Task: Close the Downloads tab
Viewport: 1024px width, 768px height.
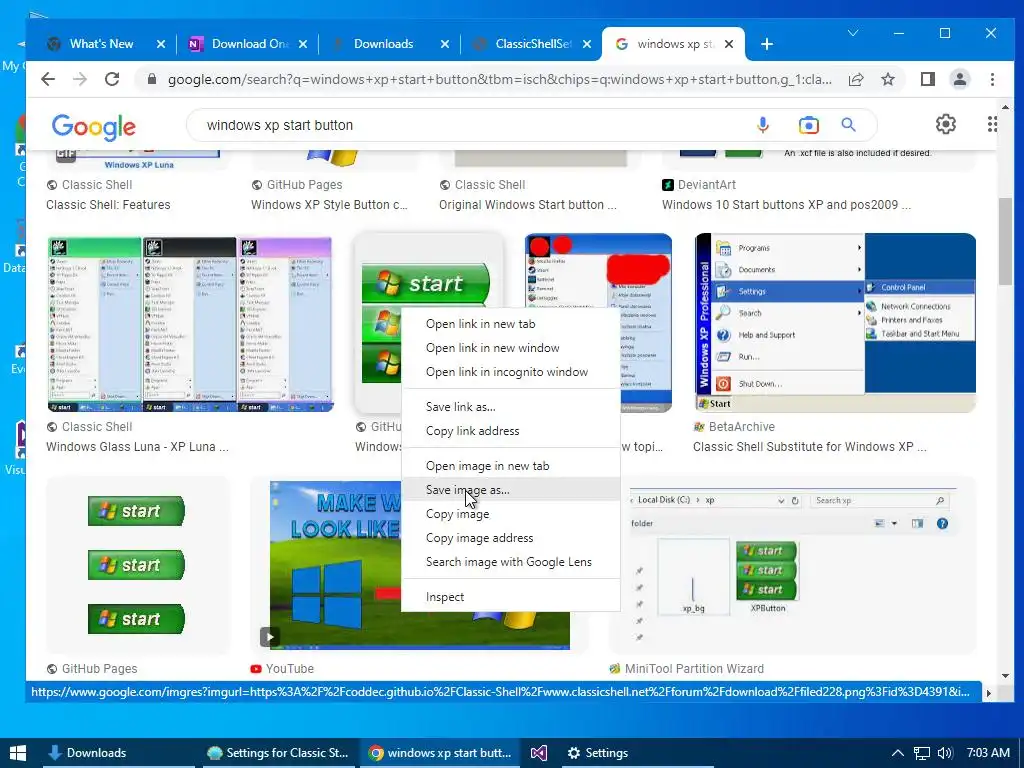Action: 445,44
